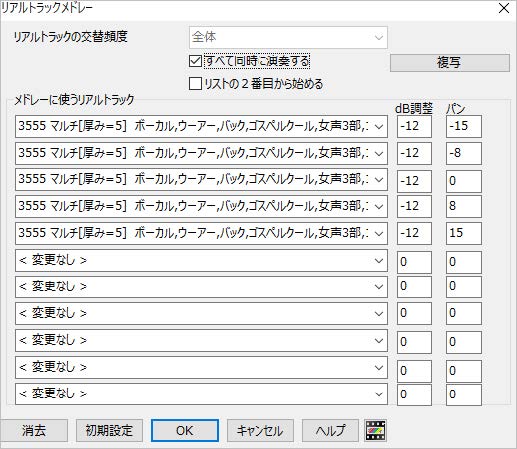The height and width of the screenshot is (449, 517).
Task: Open the リアルトラックの交替頻度 dropdown
Action: point(288,37)
